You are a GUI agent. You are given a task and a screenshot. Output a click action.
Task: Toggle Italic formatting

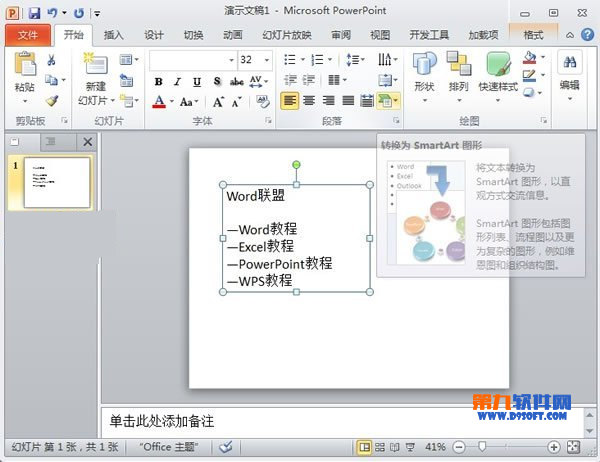click(176, 81)
